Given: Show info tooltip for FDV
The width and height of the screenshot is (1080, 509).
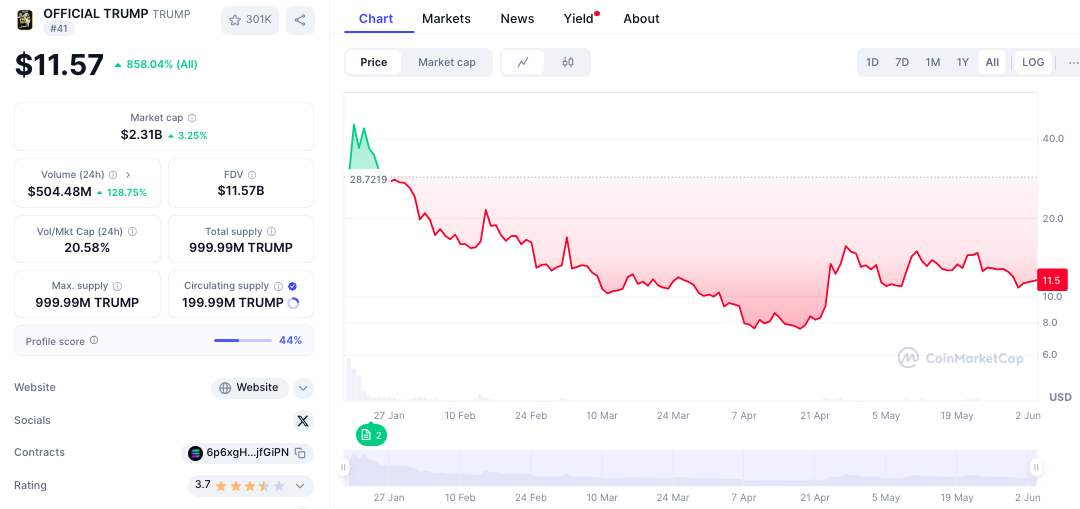Looking at the screenshot, I should tap(252, 175).
